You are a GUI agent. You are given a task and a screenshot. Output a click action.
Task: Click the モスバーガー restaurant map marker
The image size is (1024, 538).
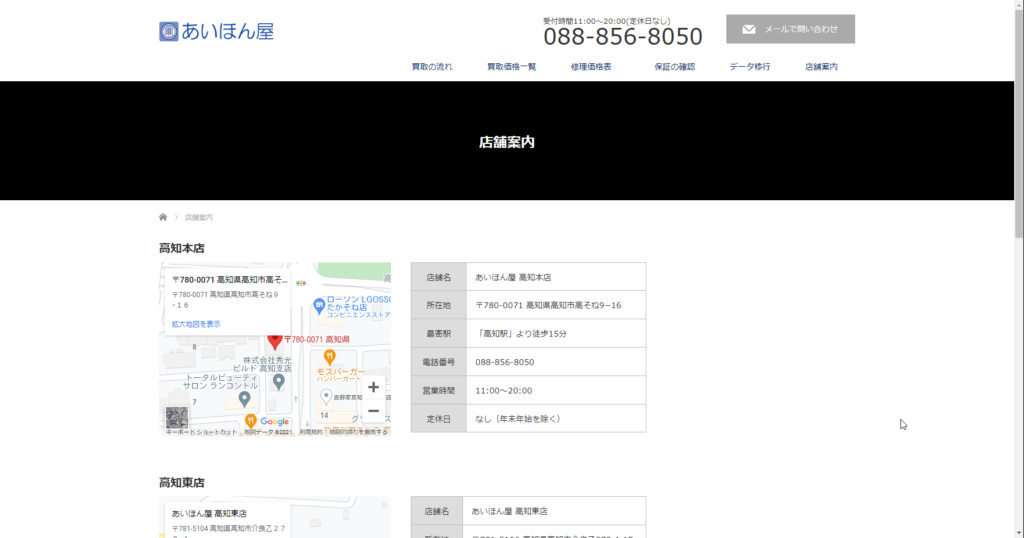(330, 357)
